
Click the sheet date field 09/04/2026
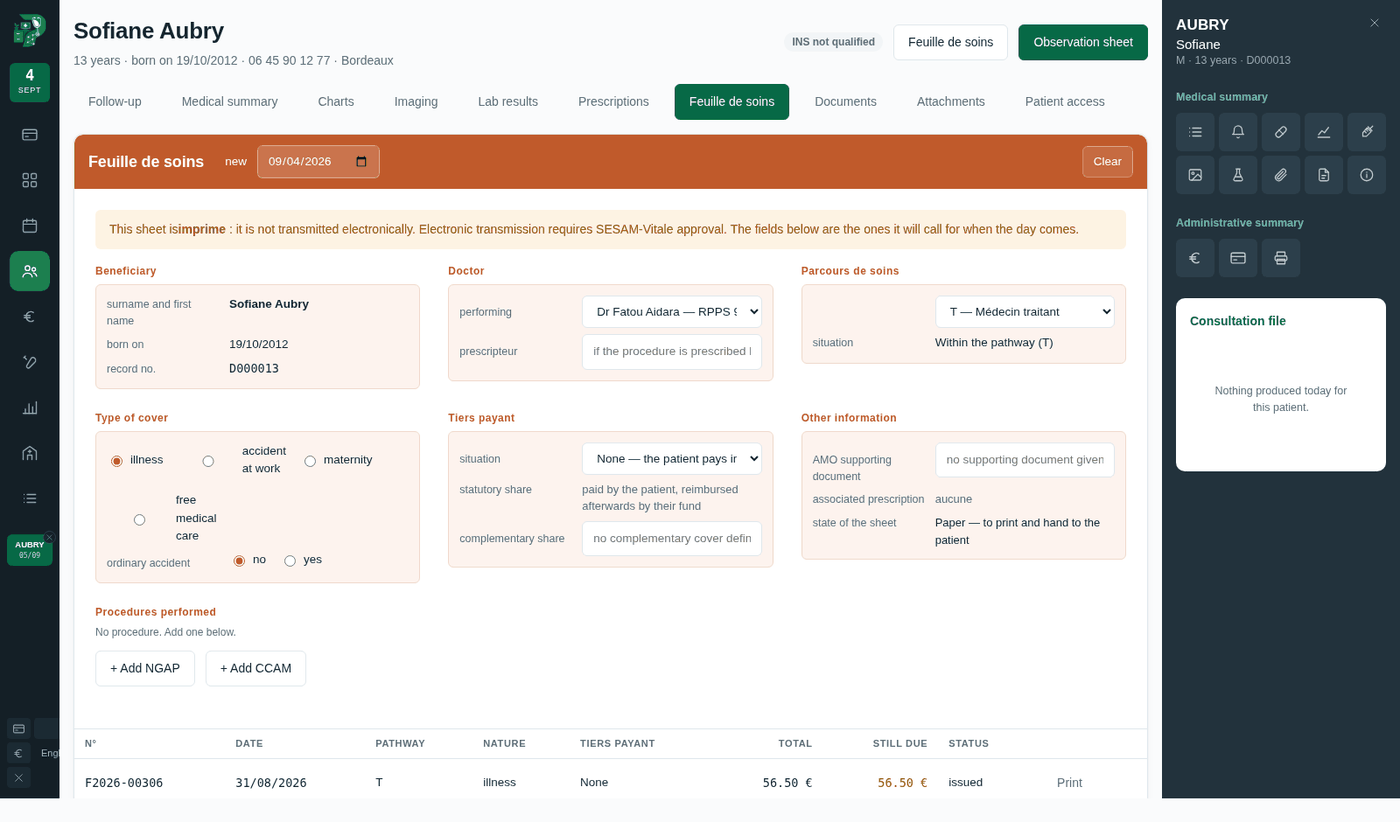[318, 162]
